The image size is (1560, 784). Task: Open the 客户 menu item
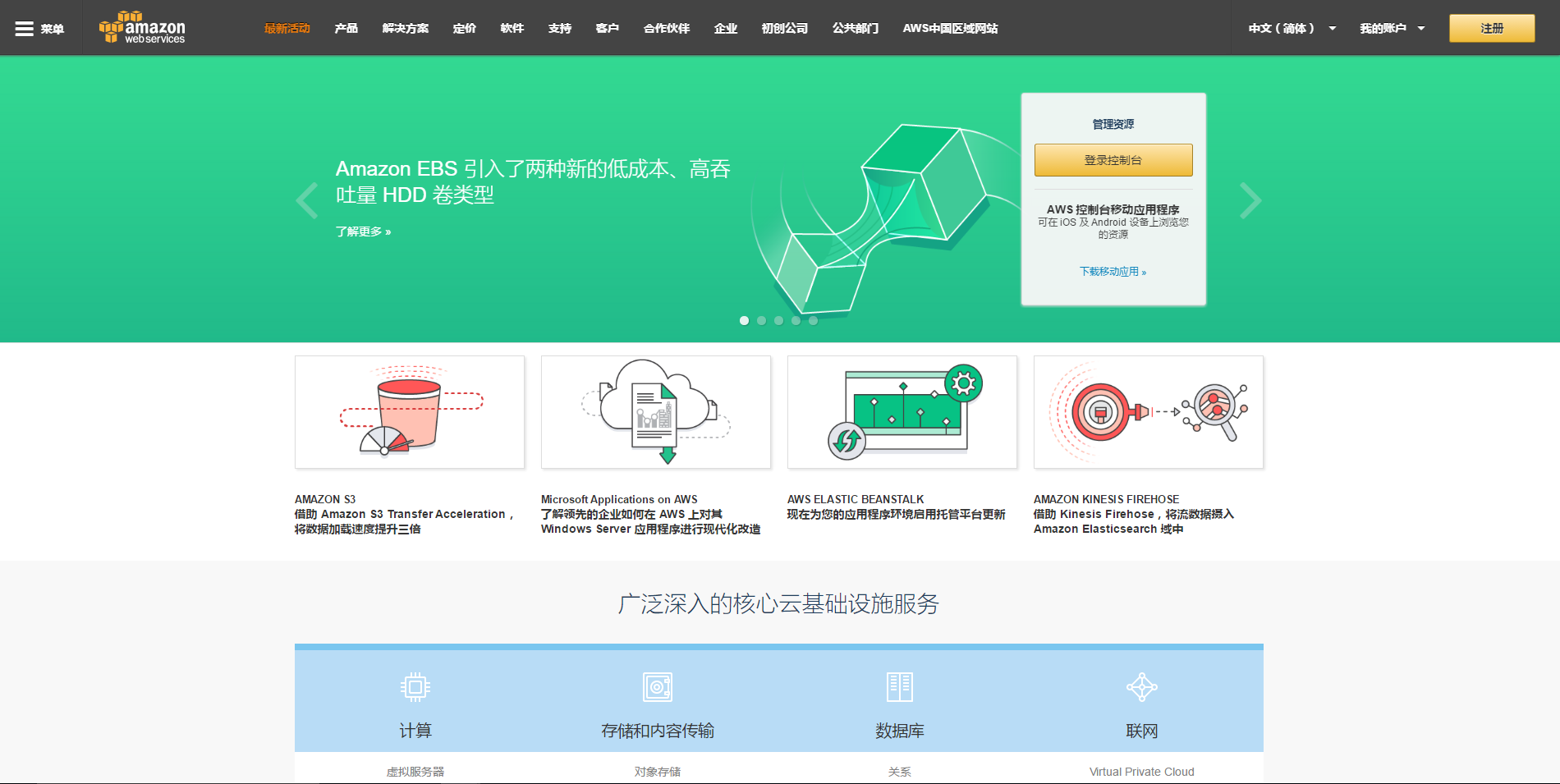point(608,28)
